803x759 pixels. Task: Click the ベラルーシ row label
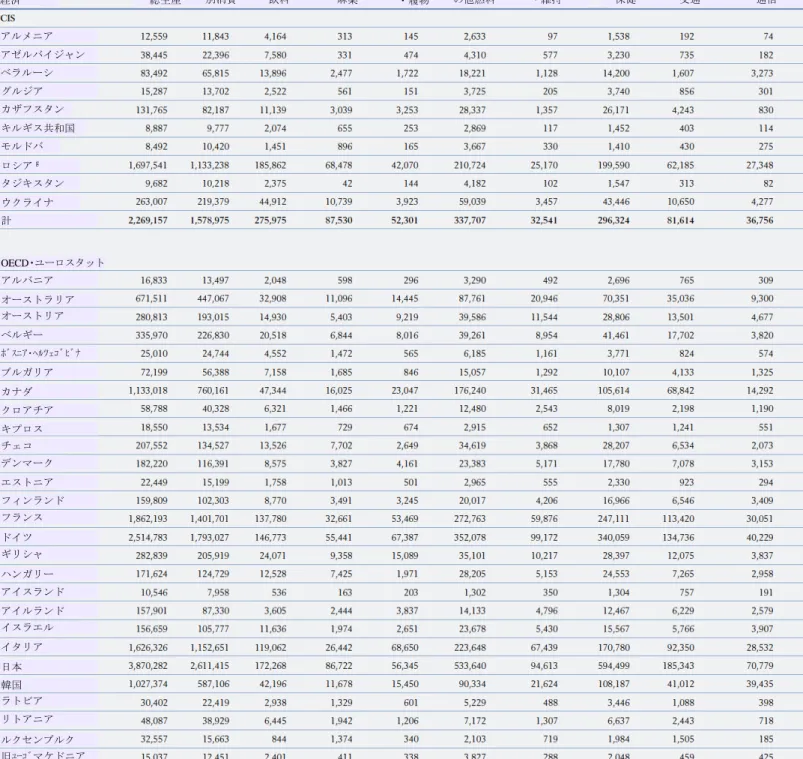(x=27, y=73)
